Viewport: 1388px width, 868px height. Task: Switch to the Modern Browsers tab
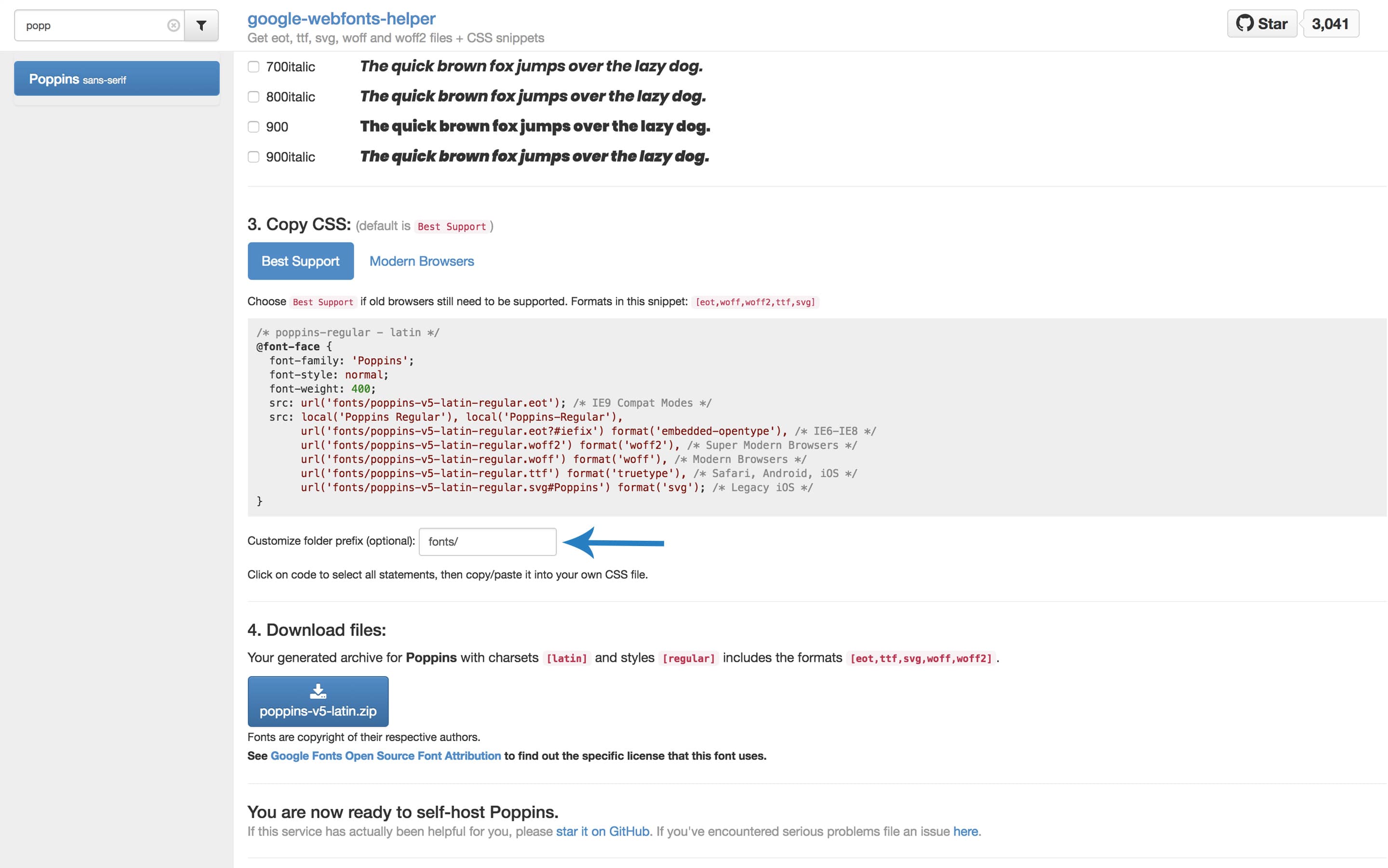[x=421, y=261]
